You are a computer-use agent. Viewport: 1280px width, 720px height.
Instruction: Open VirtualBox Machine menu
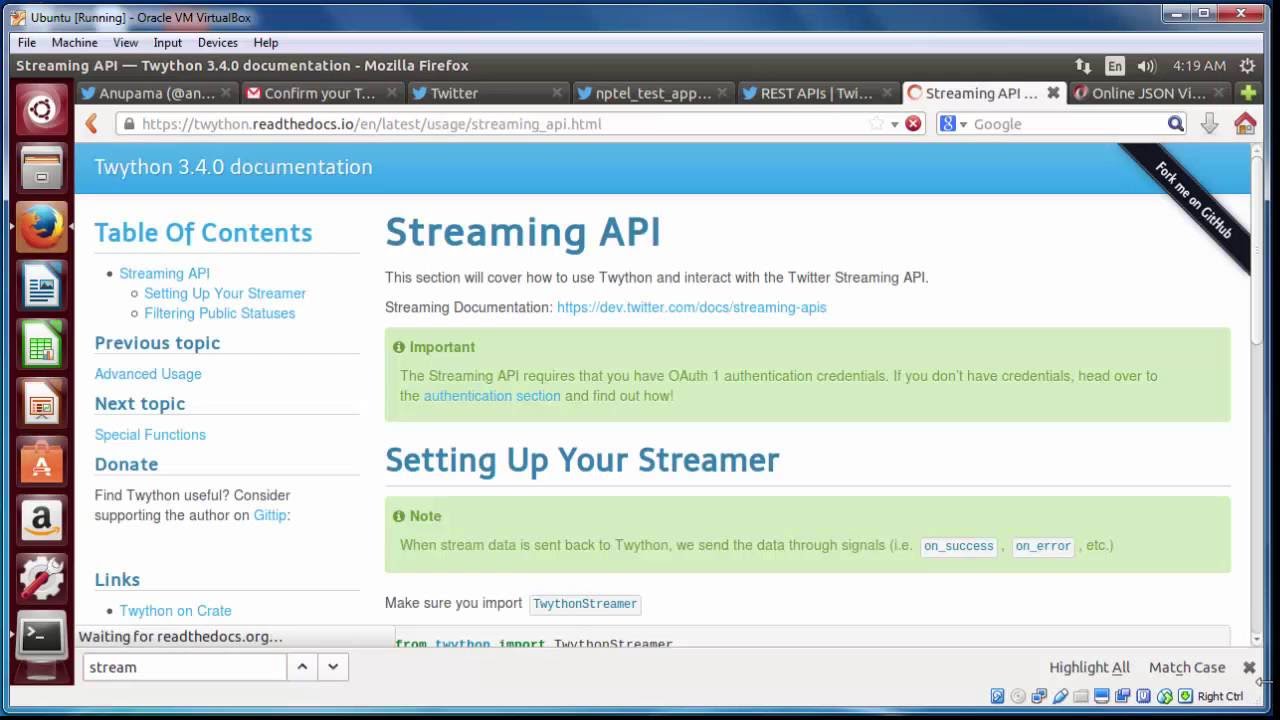pos(75,42)
